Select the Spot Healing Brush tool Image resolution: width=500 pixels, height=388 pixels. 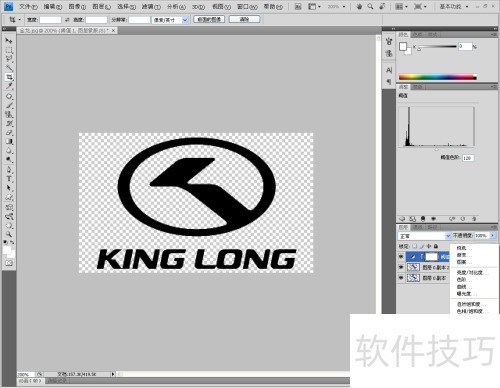[x=9, y=96]
